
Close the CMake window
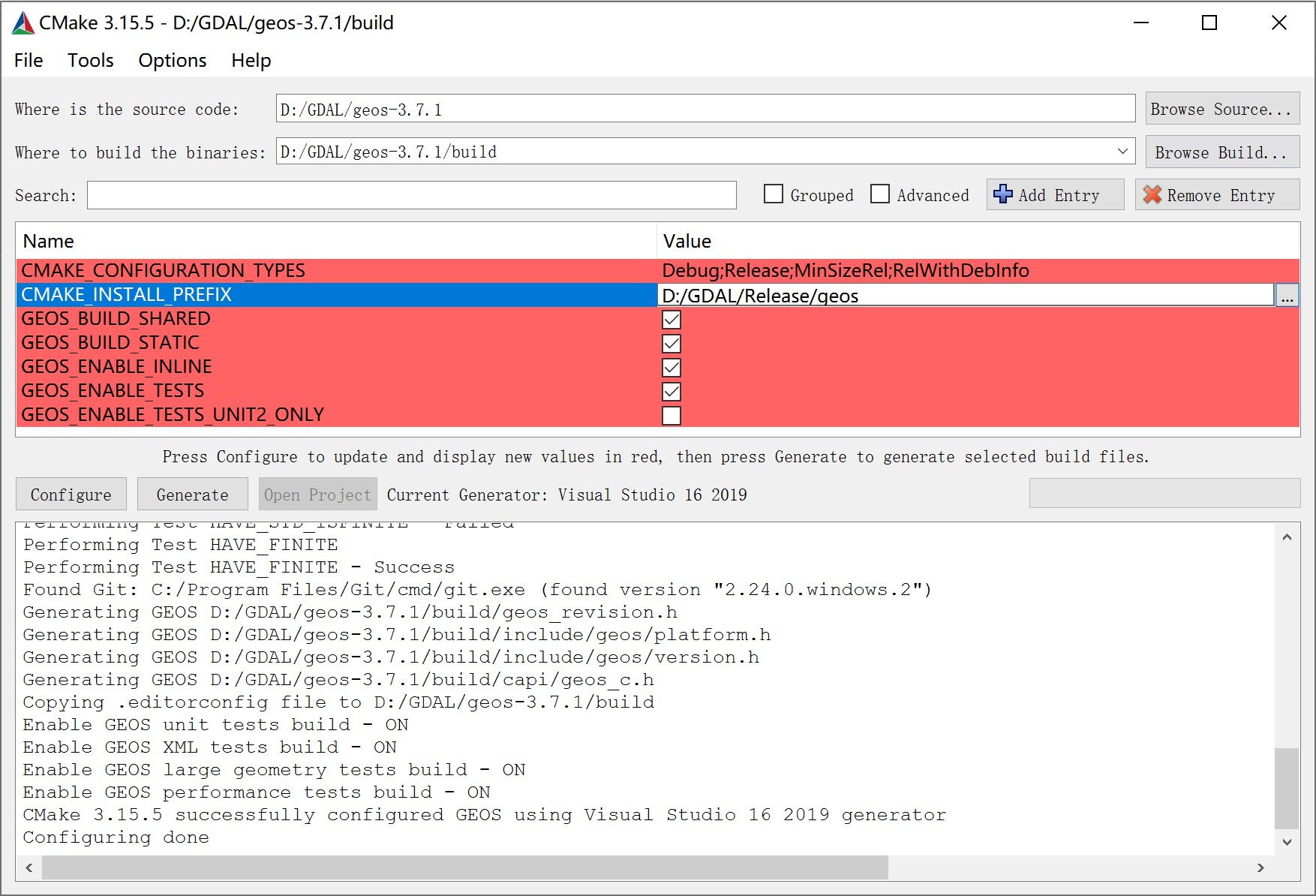coord(1279,23)
